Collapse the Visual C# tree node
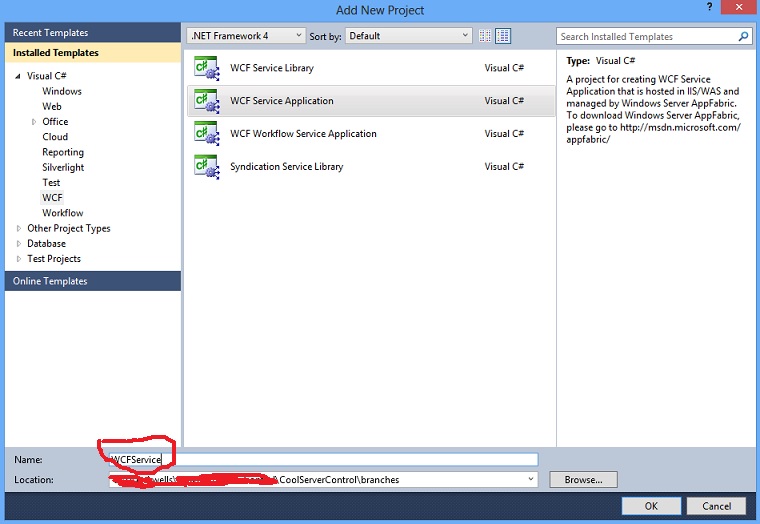 pyautogui.click(x=18, y=76)
